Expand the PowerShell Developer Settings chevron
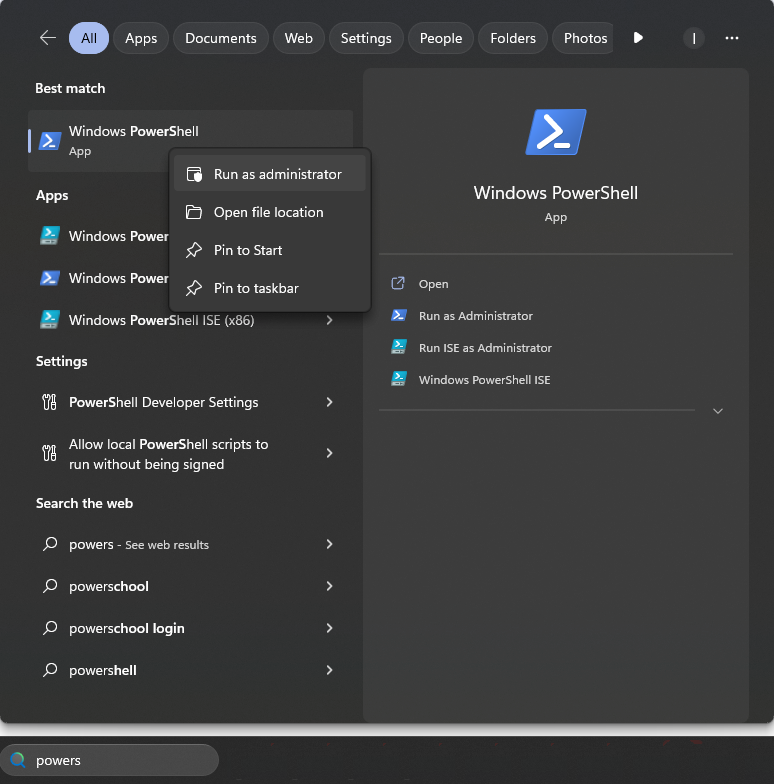The height and width of the screenshot is (784, 774). 329,402
